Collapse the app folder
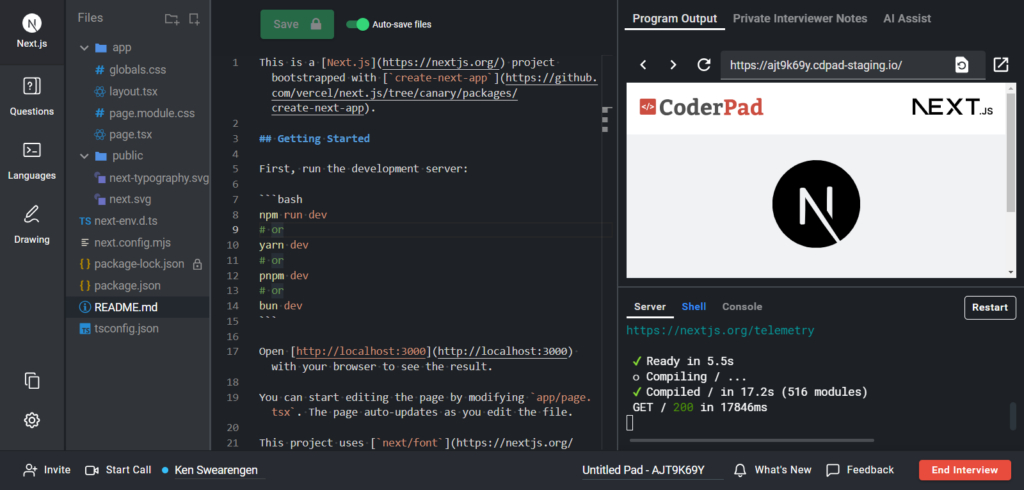The height and width of the screenshot is (490, 1024). pyautogui.click(x=84, y=47)
